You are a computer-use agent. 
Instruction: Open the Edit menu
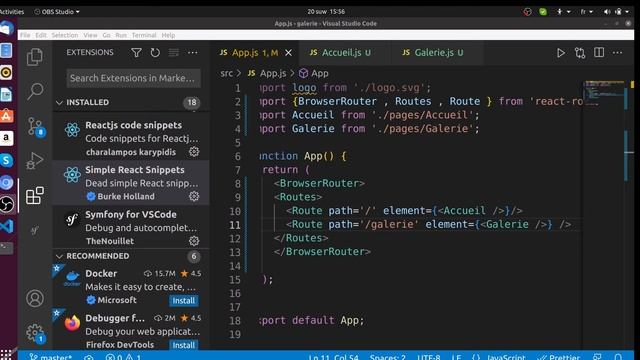coord(41,35)
